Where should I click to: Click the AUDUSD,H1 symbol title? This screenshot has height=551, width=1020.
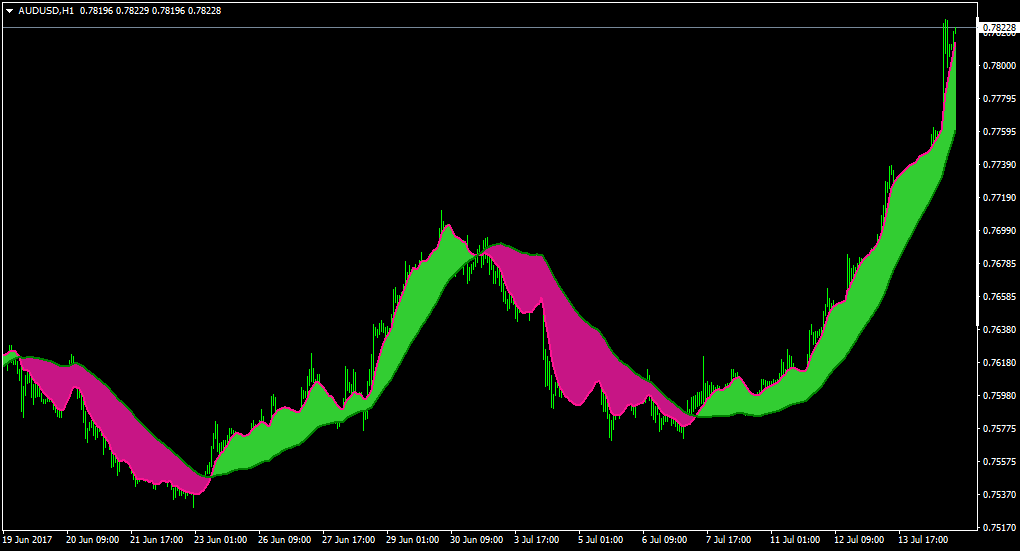click(46, 11)
